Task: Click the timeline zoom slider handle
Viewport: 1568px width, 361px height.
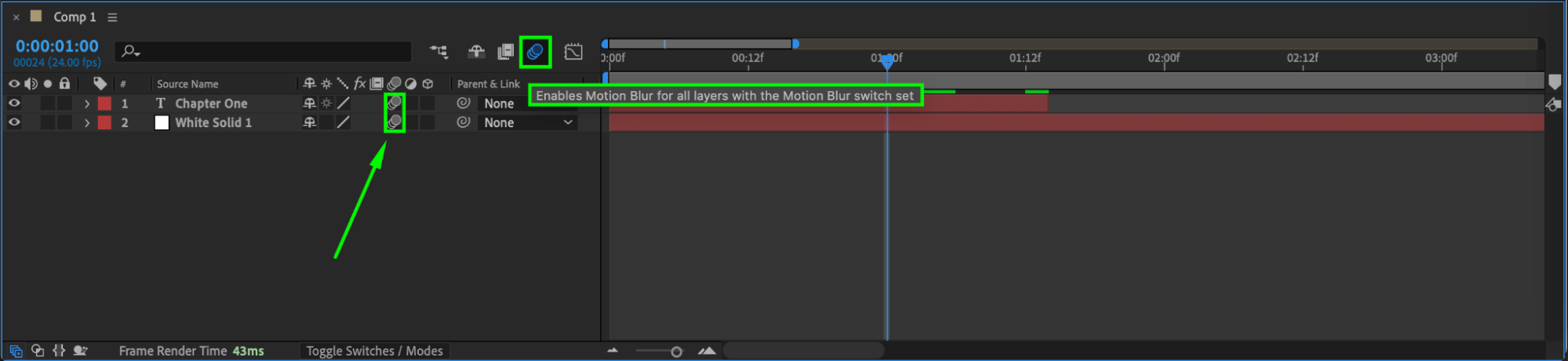Action: click(676, 352)
